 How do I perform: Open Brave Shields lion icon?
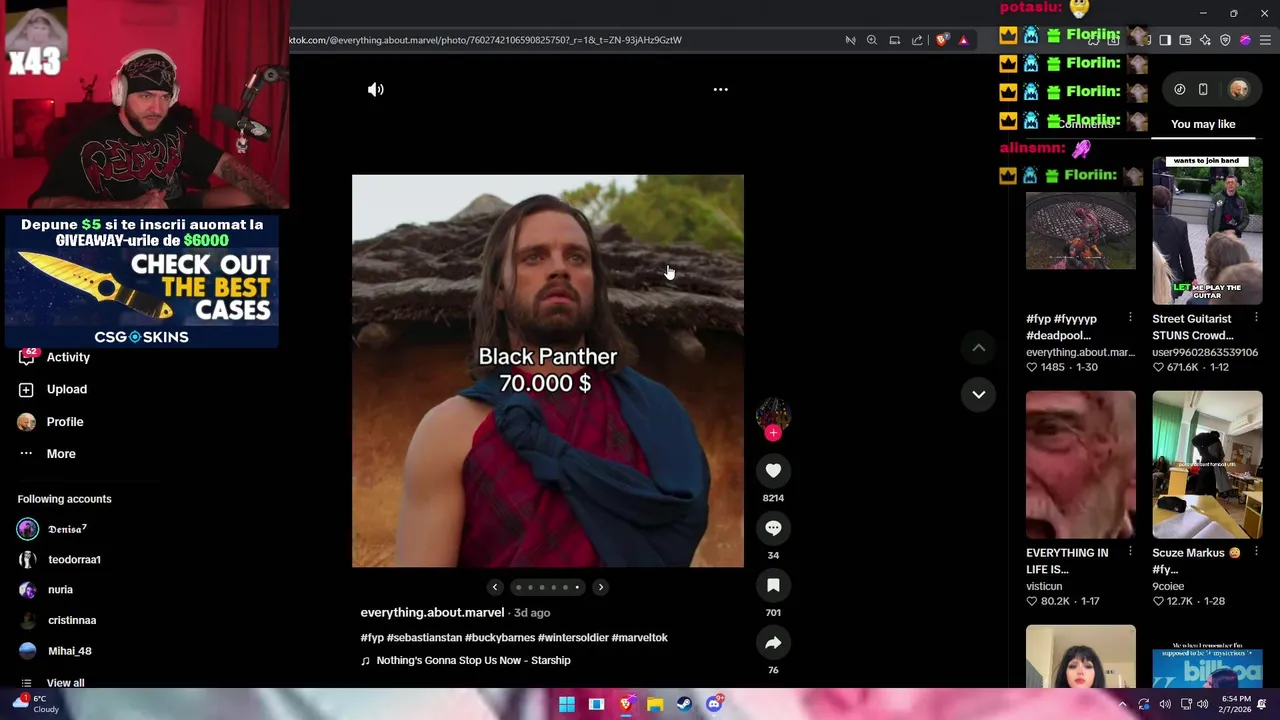(941, 40)
